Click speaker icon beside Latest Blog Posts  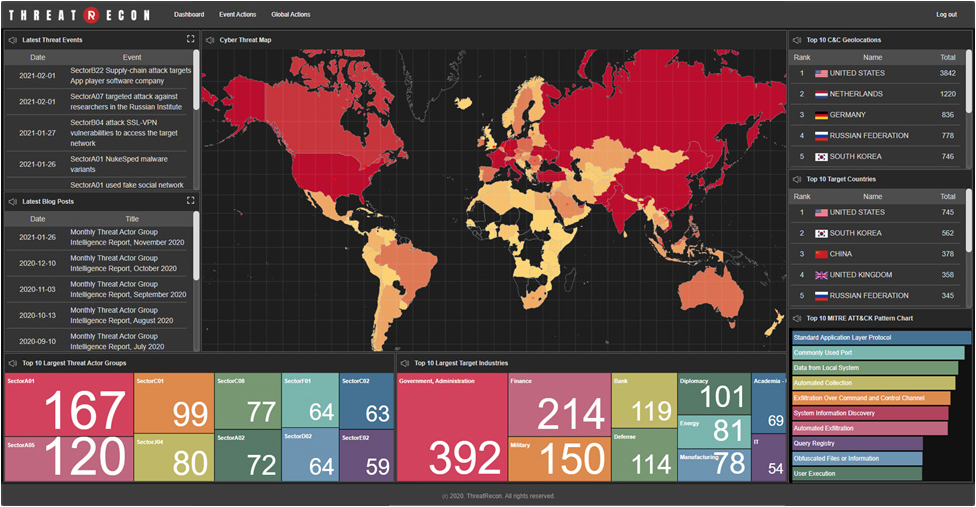click(12, 202)
